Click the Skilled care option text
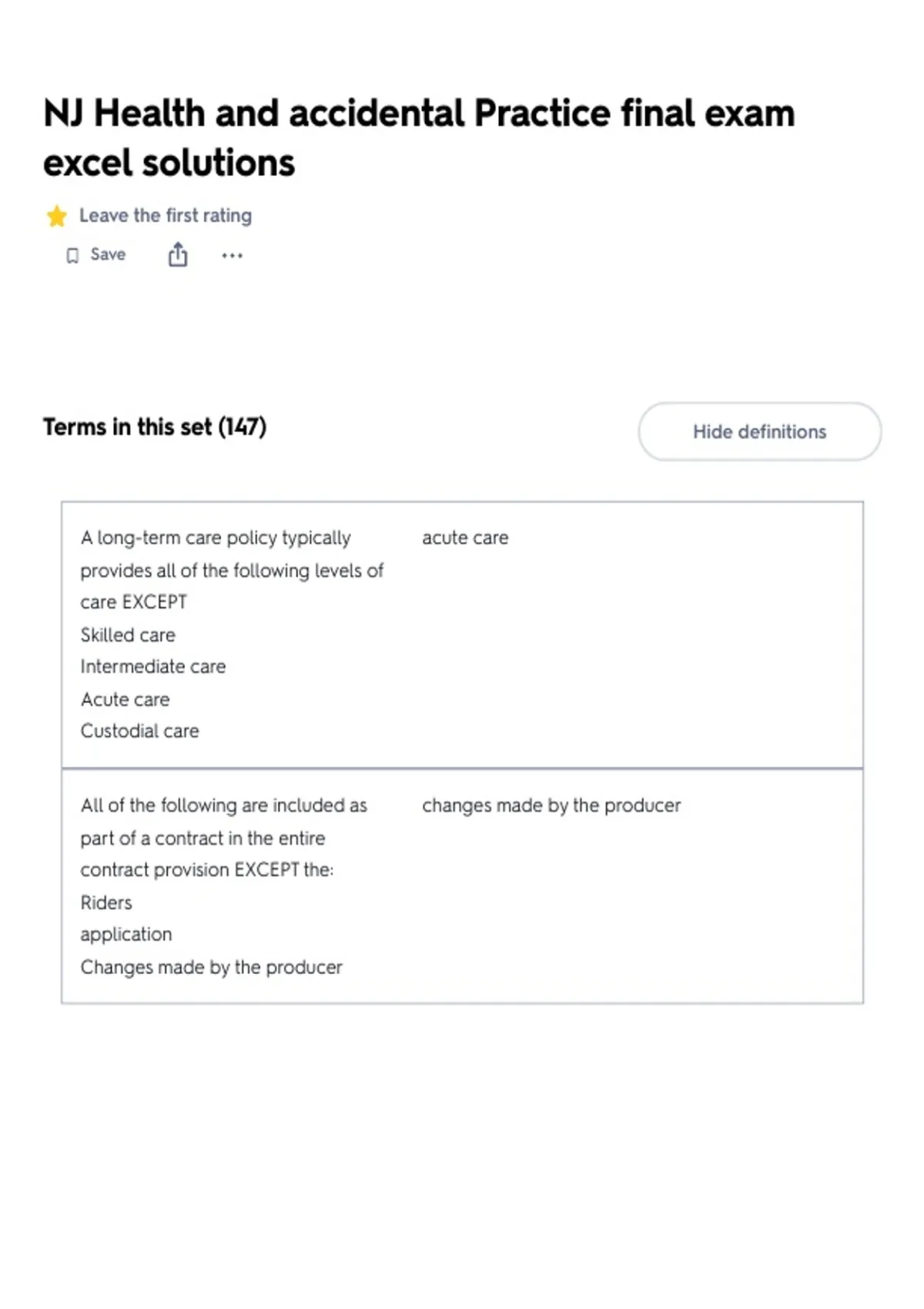Viewport: 924px width, 1309px height. click(128, 635)
